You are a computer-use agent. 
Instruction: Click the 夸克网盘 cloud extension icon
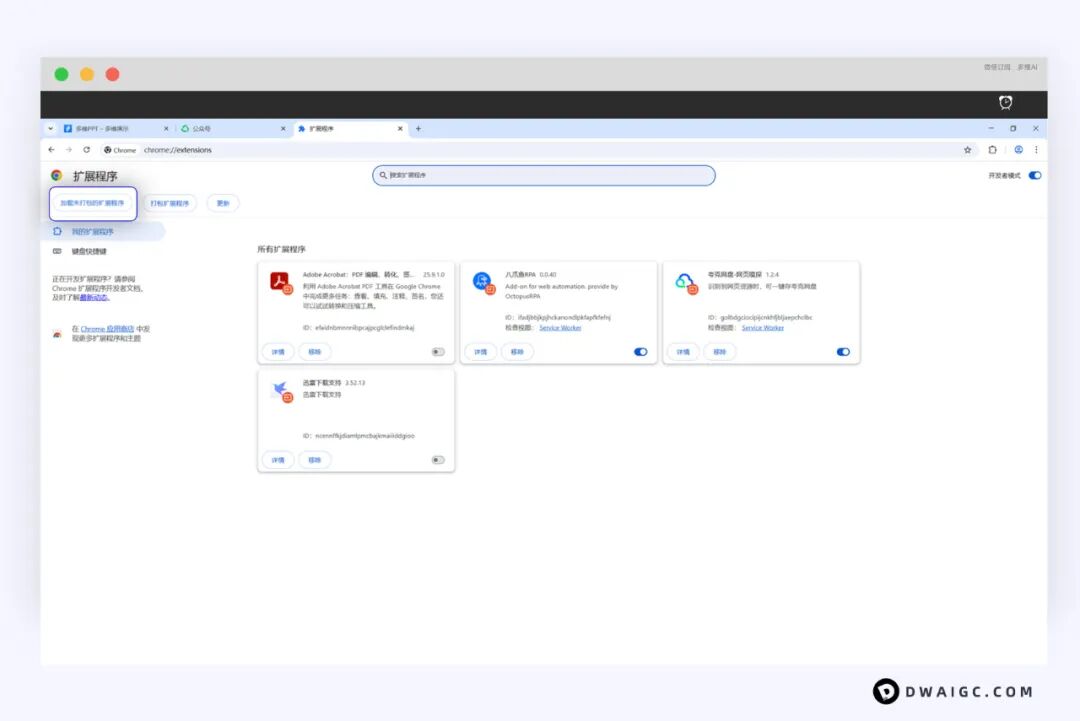click(685, 282)
